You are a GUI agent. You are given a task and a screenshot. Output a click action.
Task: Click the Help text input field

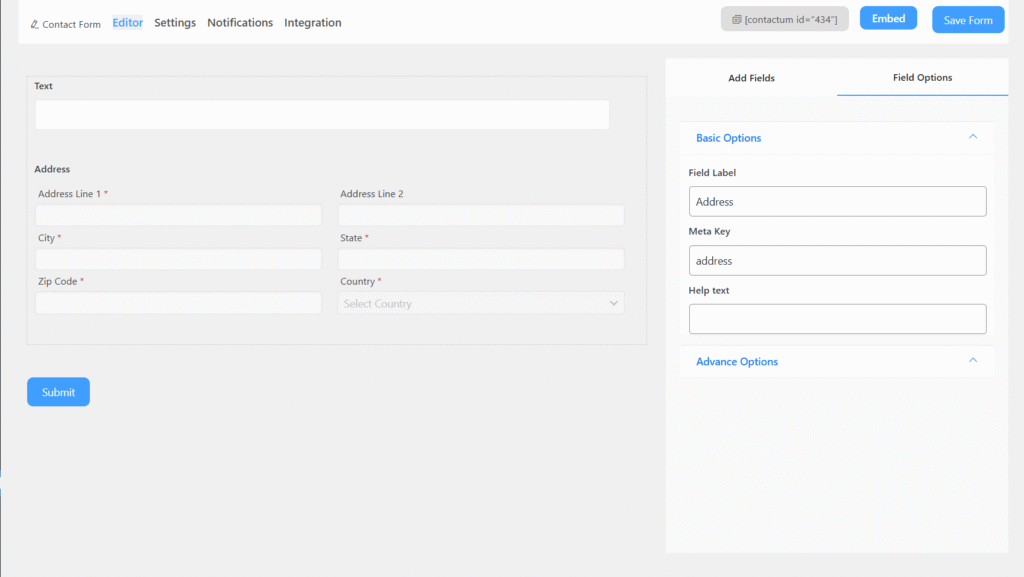tap(837, 319)
